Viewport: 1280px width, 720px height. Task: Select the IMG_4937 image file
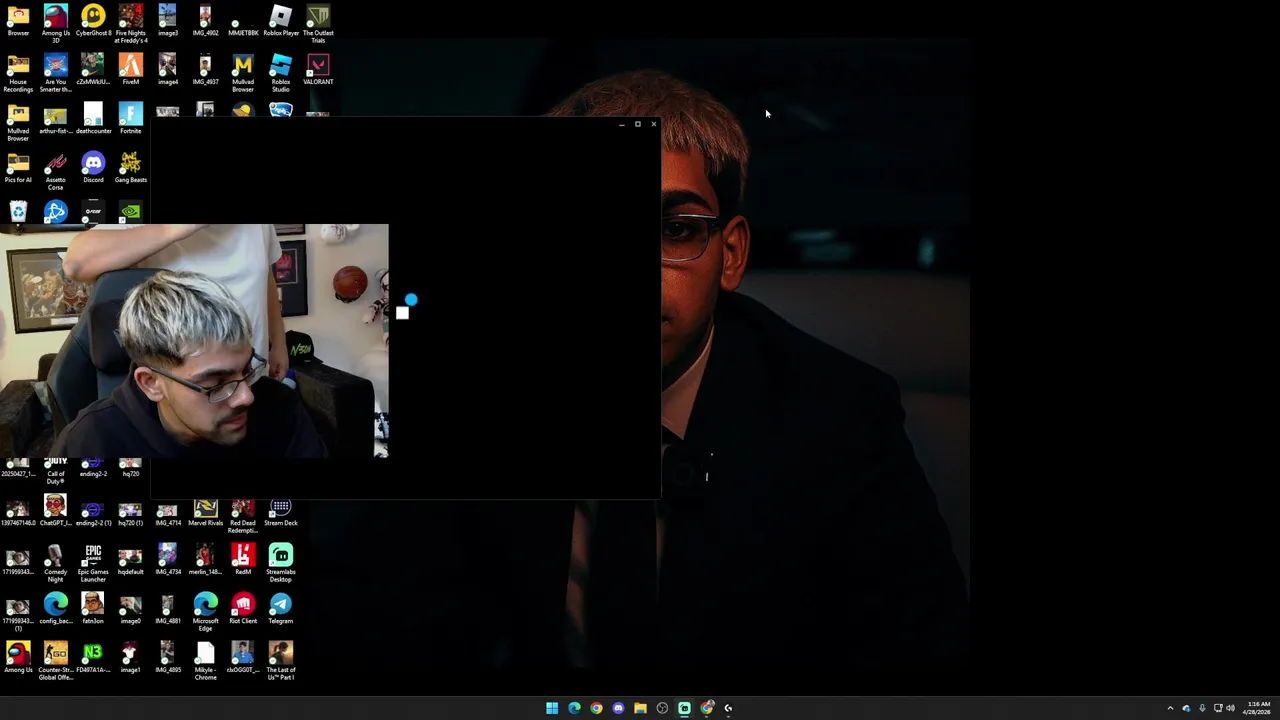tap(205, 70)
